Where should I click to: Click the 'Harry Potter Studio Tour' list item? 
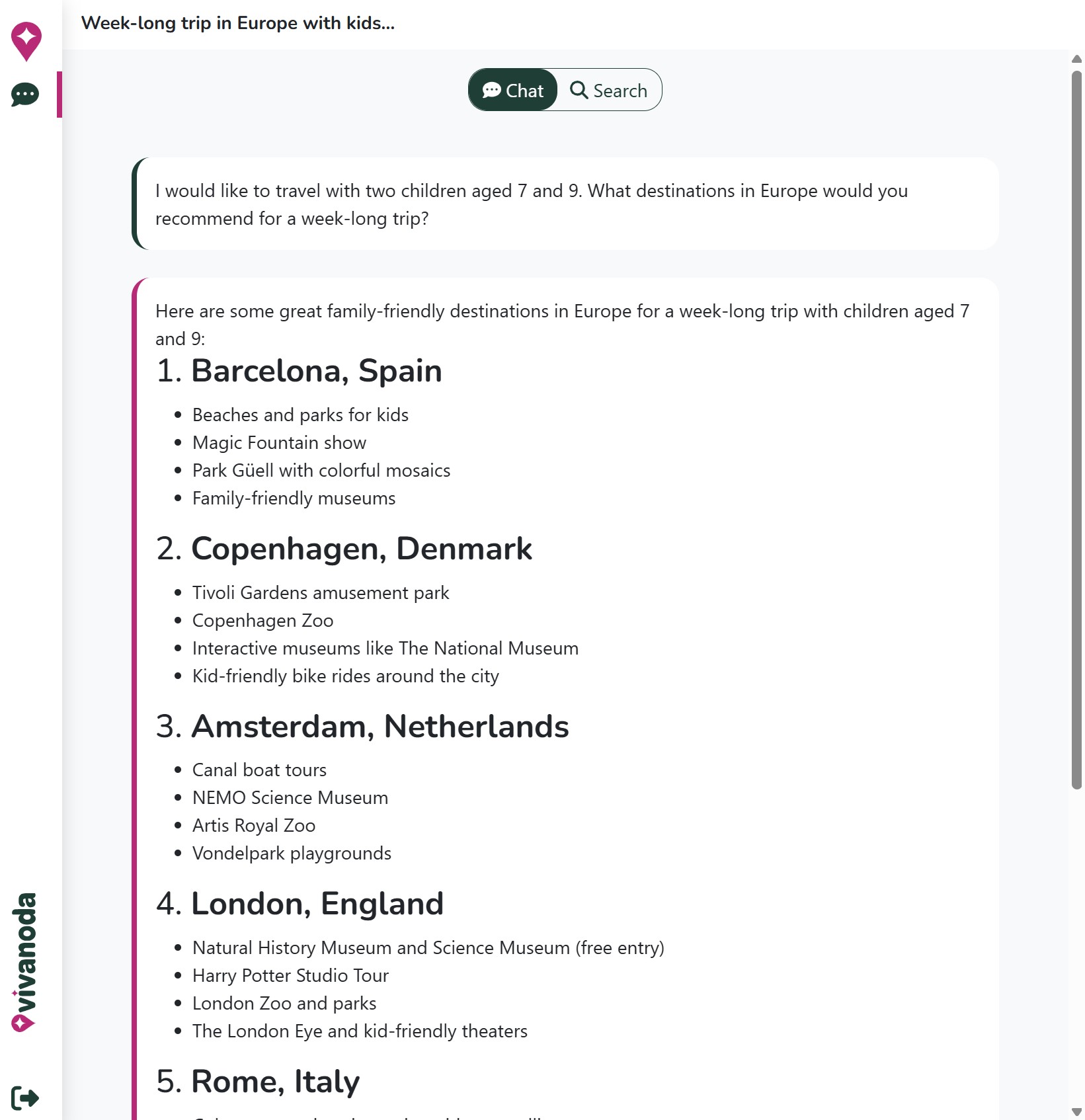click(x=290, y=975)
